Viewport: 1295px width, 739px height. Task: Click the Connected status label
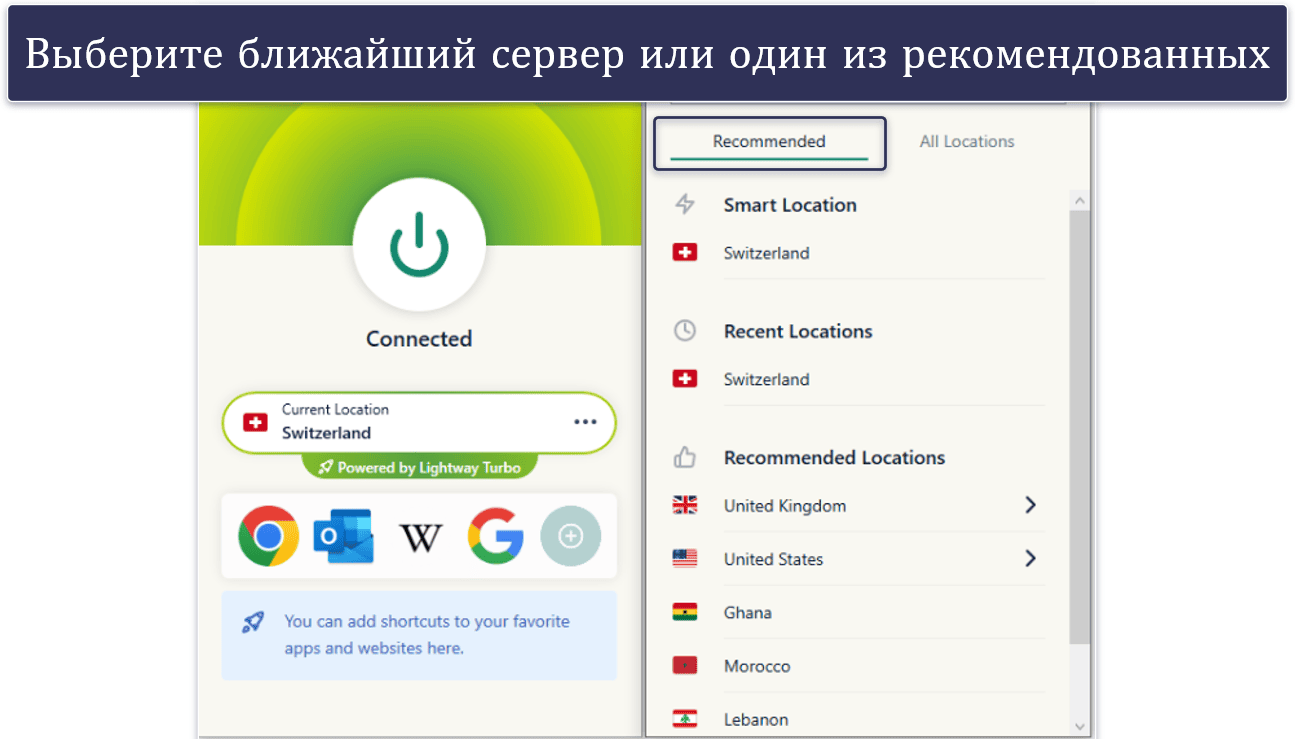tap(419, 339)
